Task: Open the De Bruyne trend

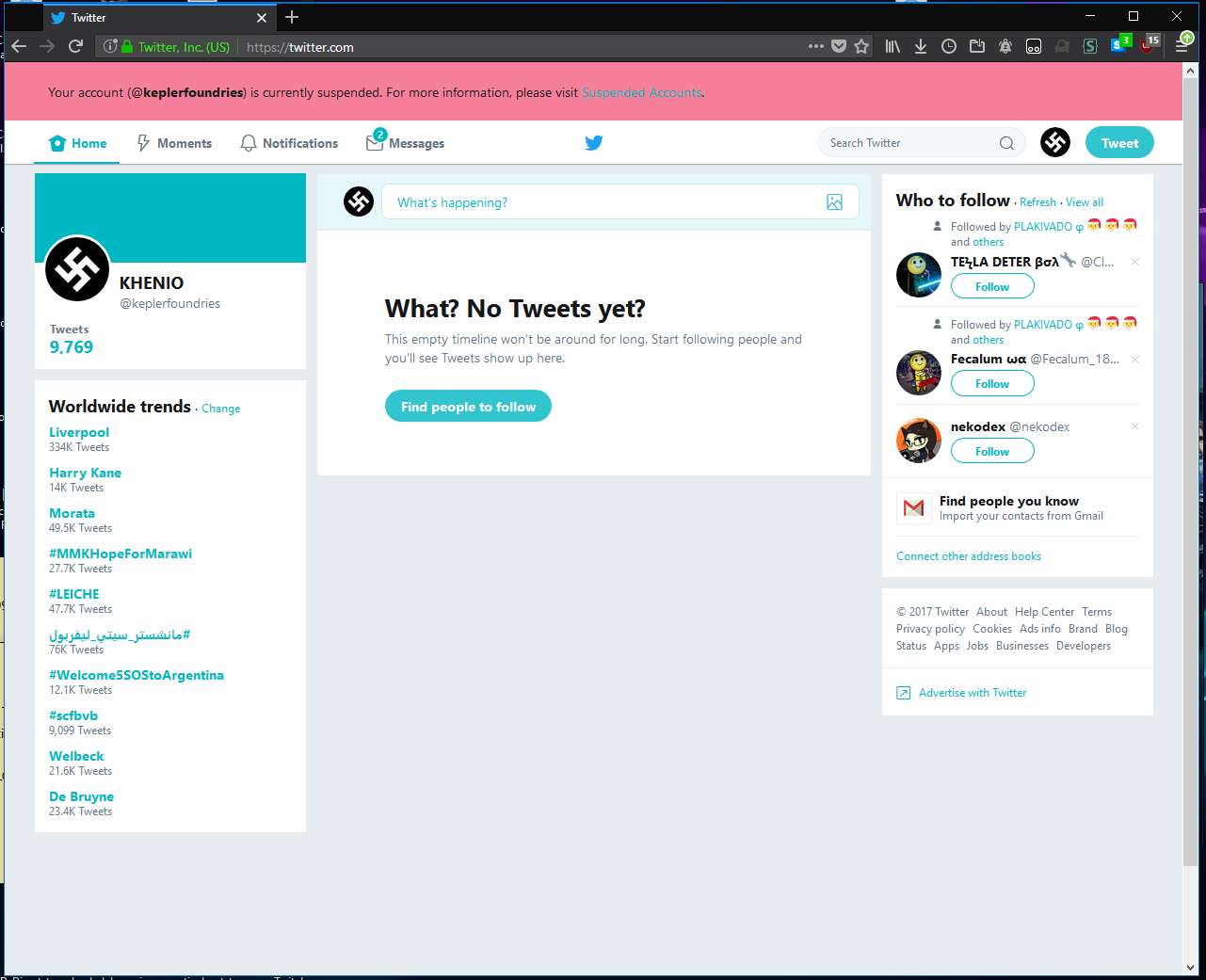Action: pos(81,796)
